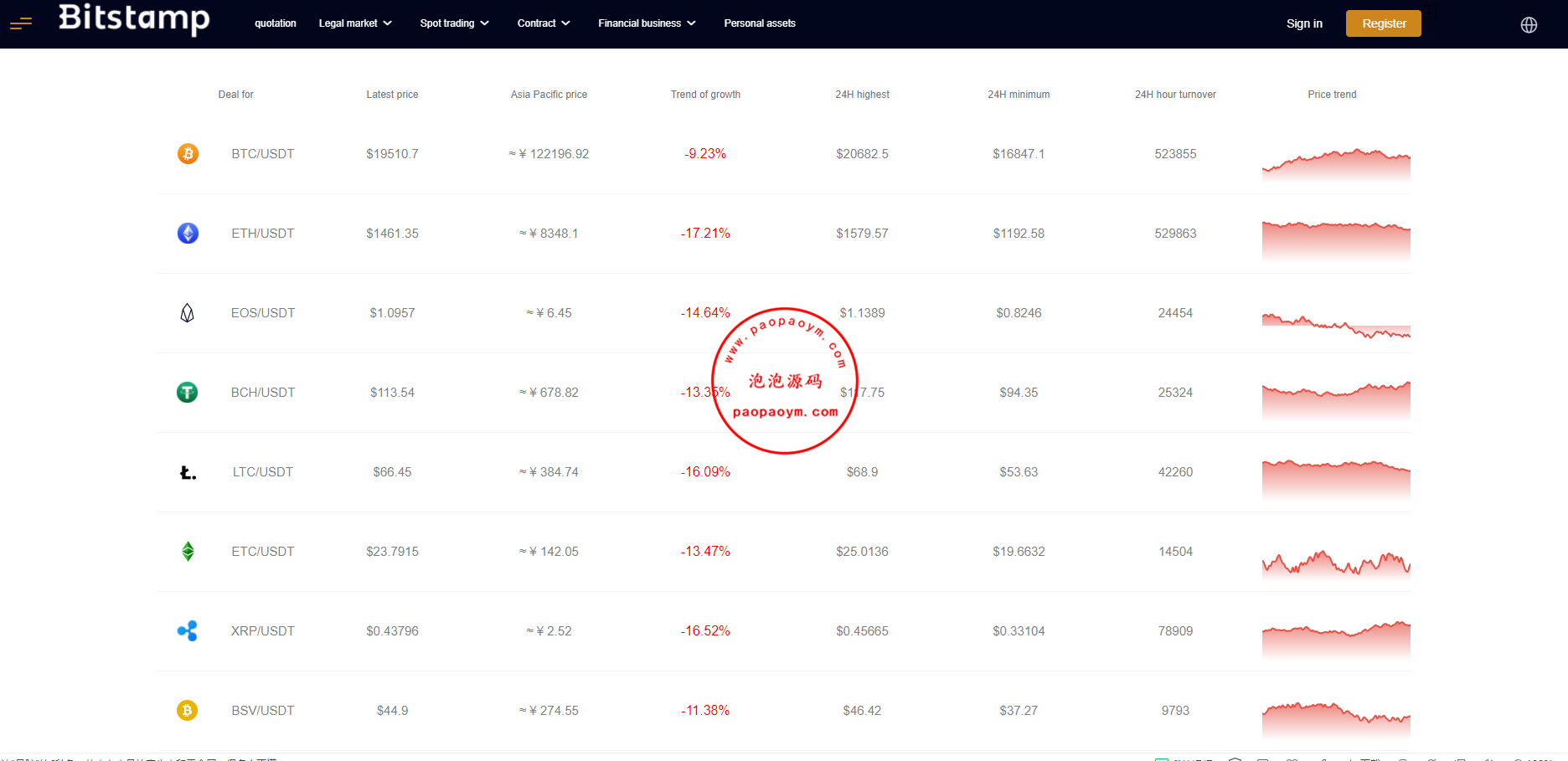Click the ETC/USDT price trend chart
The width and height of the screenshot is (1568, 761).
(x=1336, y=563)
